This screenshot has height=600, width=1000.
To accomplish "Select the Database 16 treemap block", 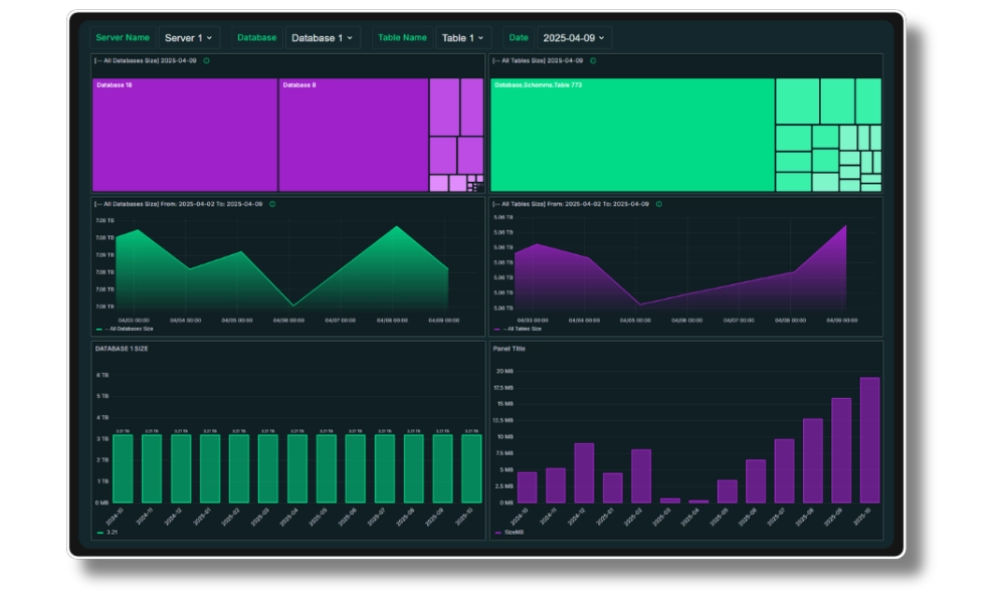I will click(x=184, y=135).
